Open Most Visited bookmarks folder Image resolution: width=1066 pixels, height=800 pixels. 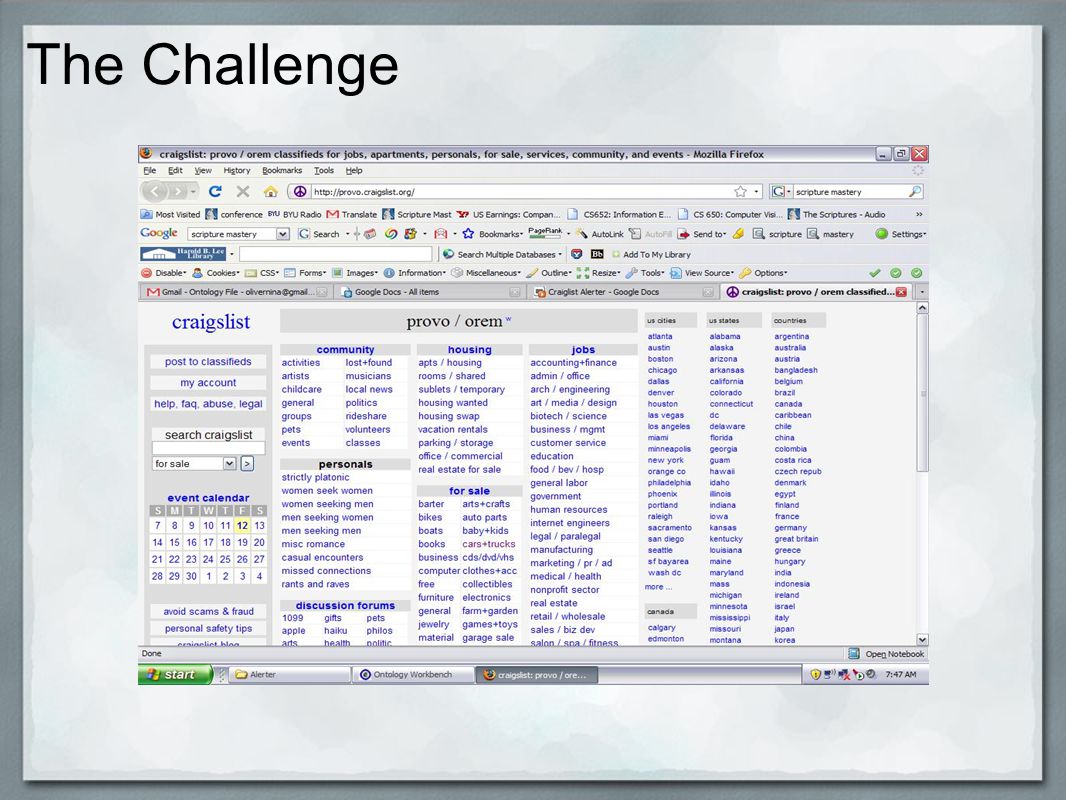tap(170, 214)
